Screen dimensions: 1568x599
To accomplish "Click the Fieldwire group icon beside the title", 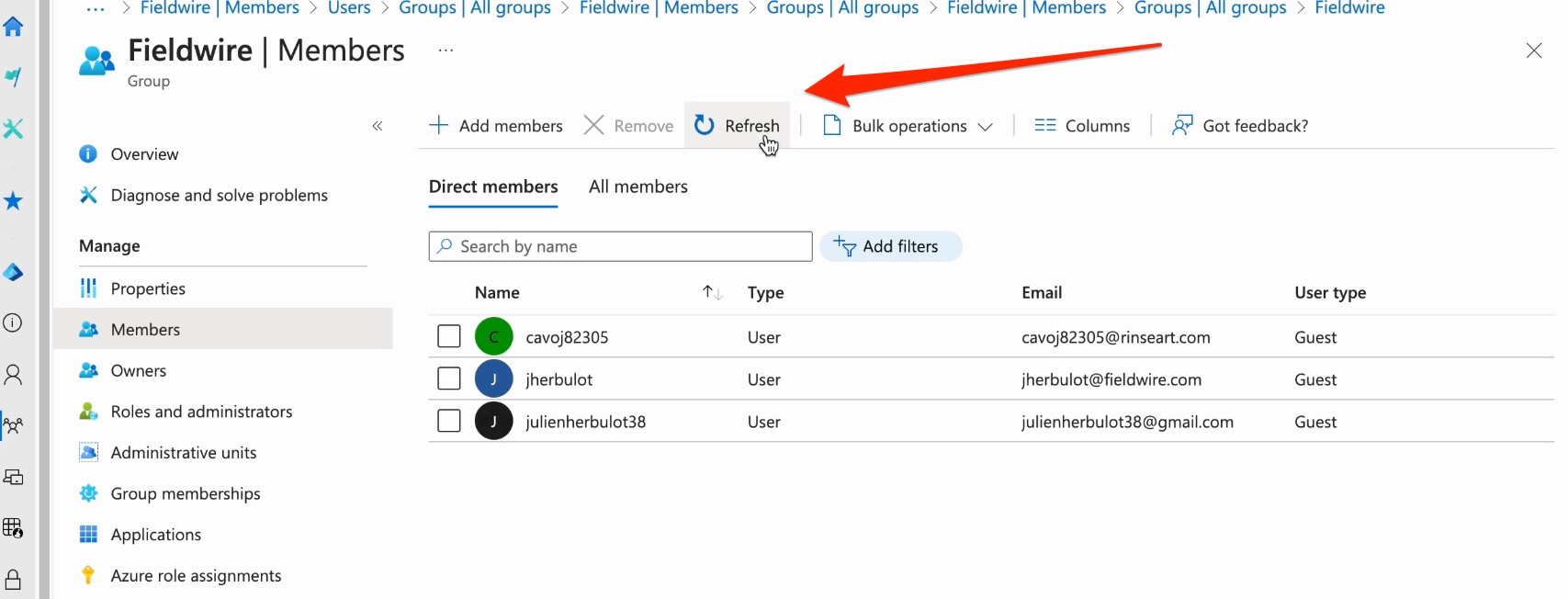I will coord(96,60).
